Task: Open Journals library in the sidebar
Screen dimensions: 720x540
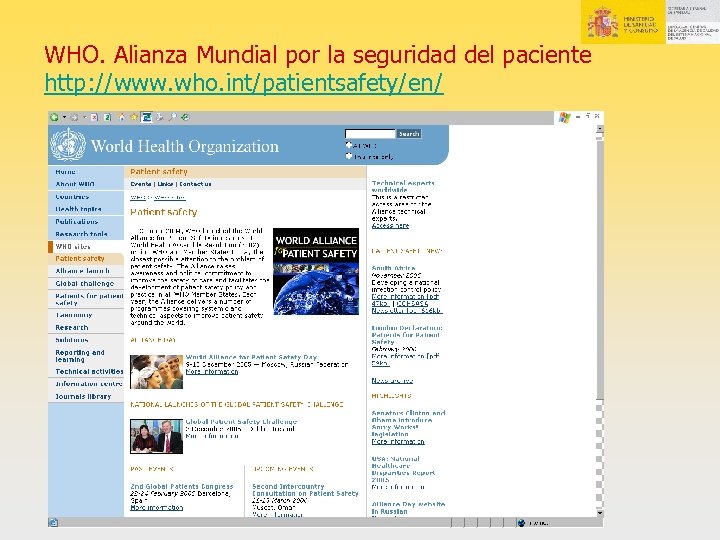Action: pyautogui.click(x=83, y=396)
